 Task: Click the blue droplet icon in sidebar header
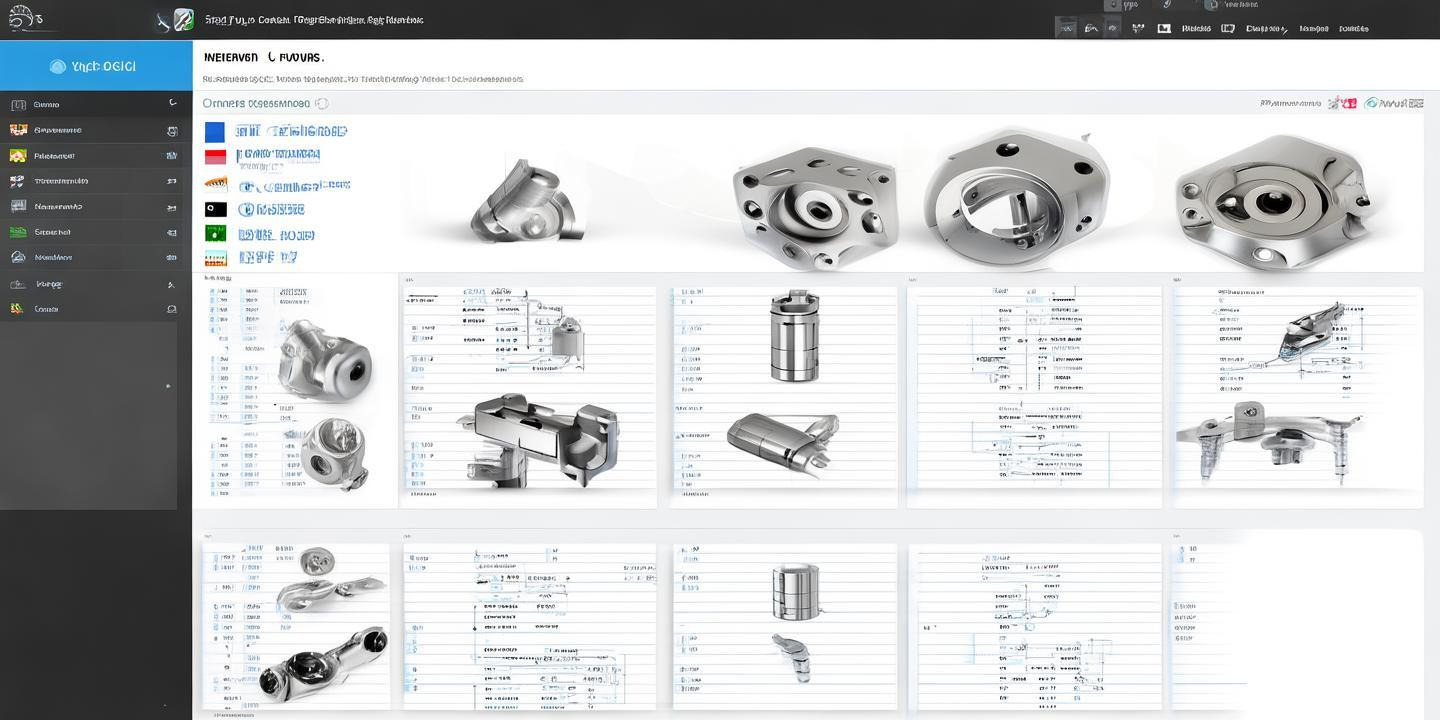tap(57, 67)
